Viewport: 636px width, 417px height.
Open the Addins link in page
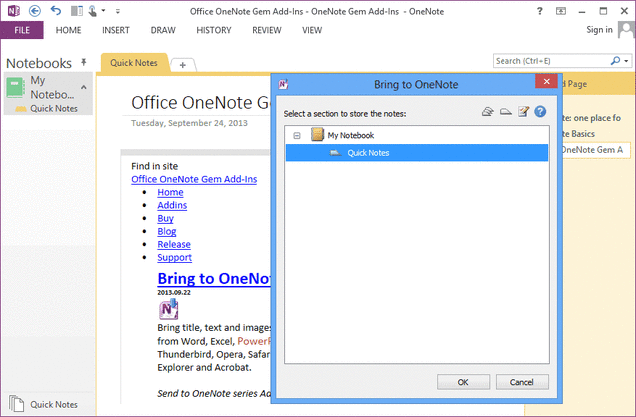point(172,205)
